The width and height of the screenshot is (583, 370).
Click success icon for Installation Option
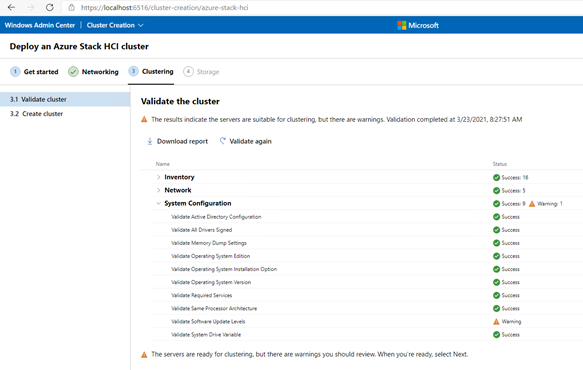pyautogui.click(x=496, y=269)
